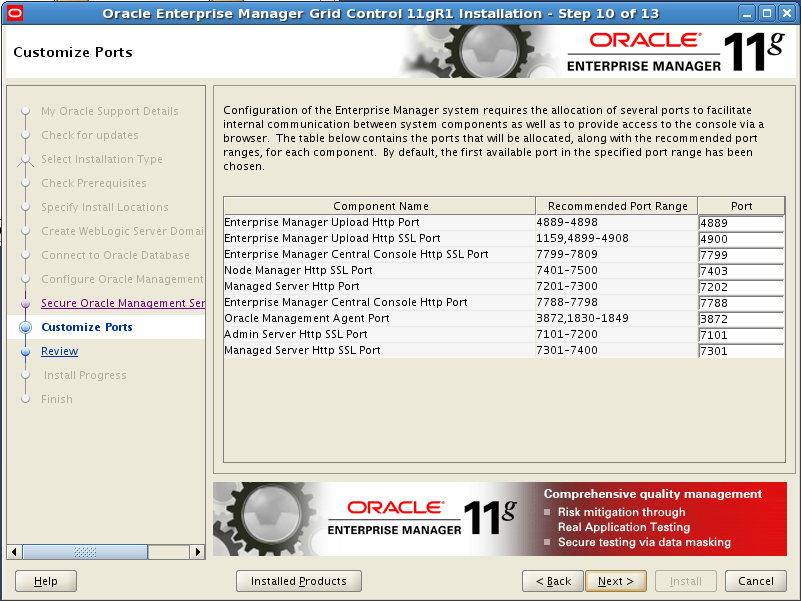Image resolution: width=801 pixels, height=601 pixels.
Task: Click the Port column header
Action: coord(741,206)
